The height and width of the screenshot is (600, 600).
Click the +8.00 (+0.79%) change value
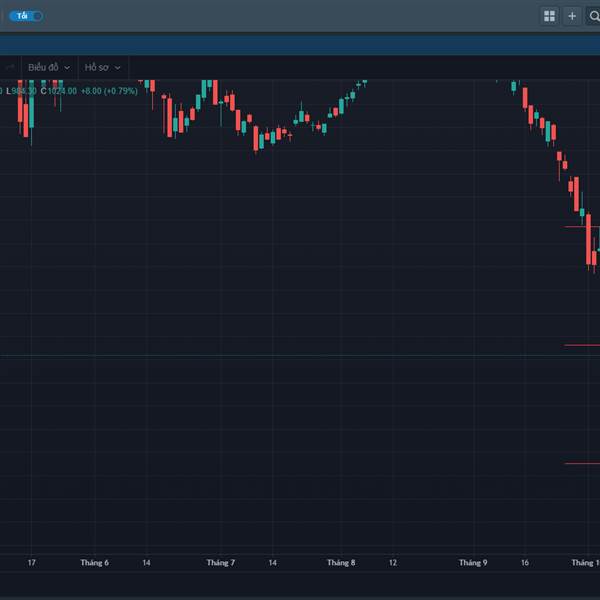tap(109, 91)
